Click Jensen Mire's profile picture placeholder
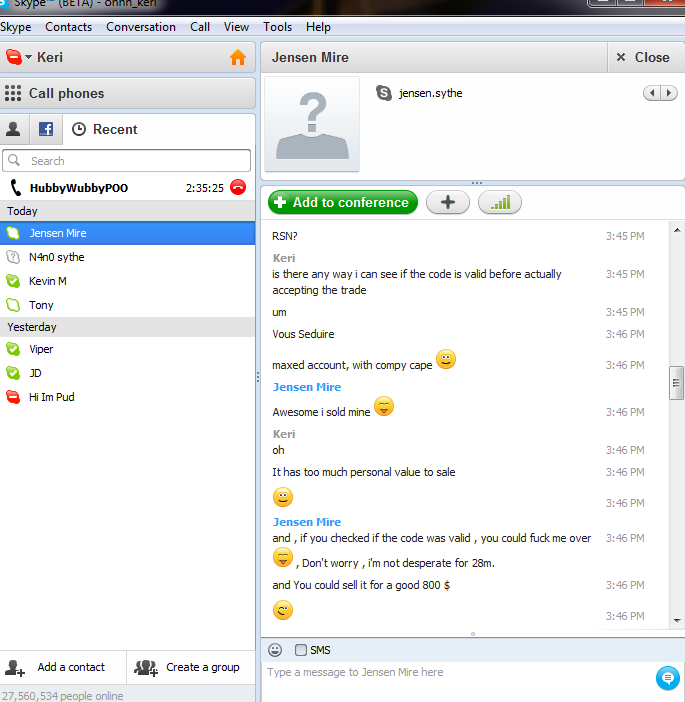Viewport: 685px width, 702px height. (x=312, y=124)
